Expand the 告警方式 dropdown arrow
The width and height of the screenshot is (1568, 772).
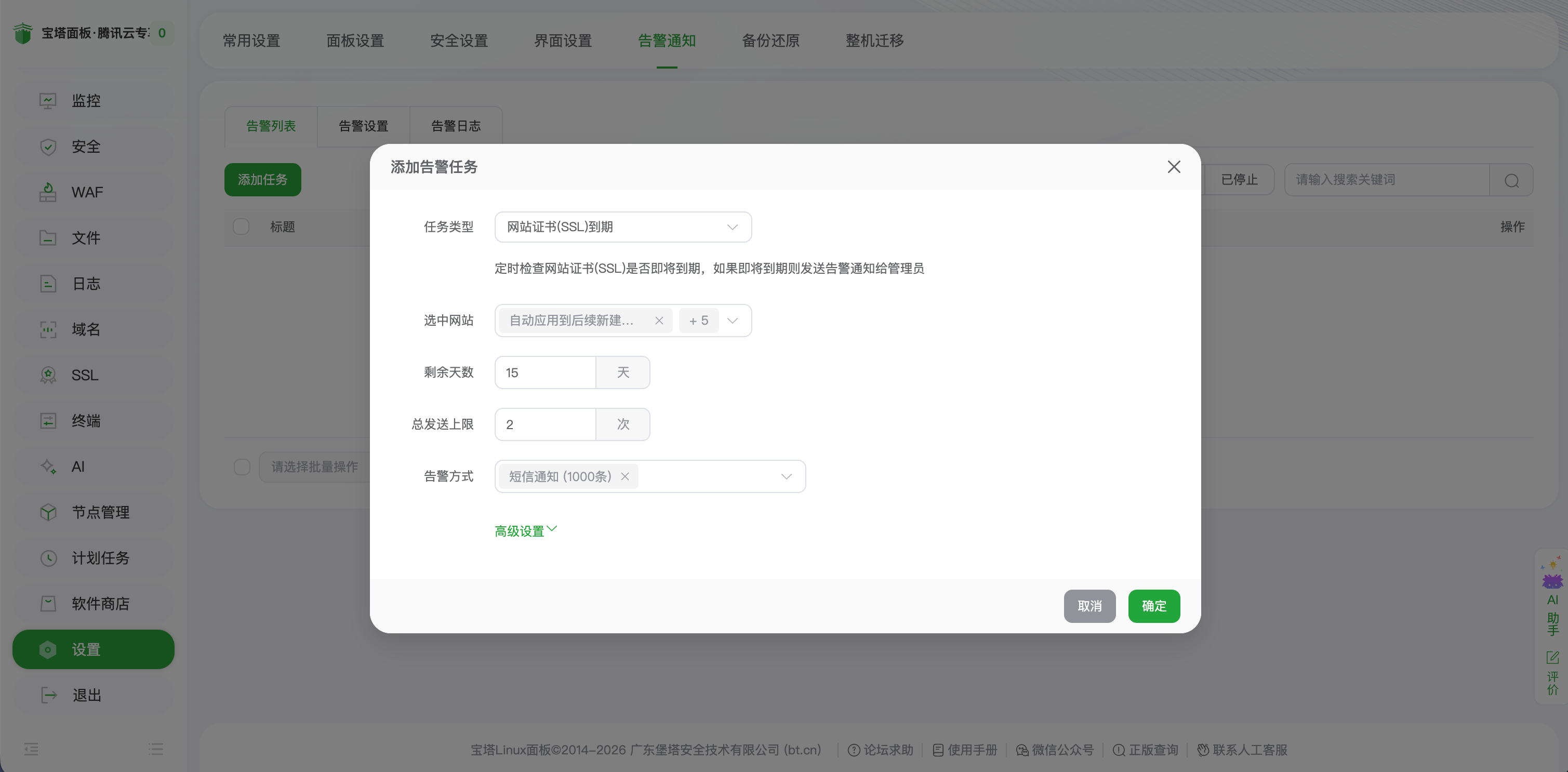(786, 477)
